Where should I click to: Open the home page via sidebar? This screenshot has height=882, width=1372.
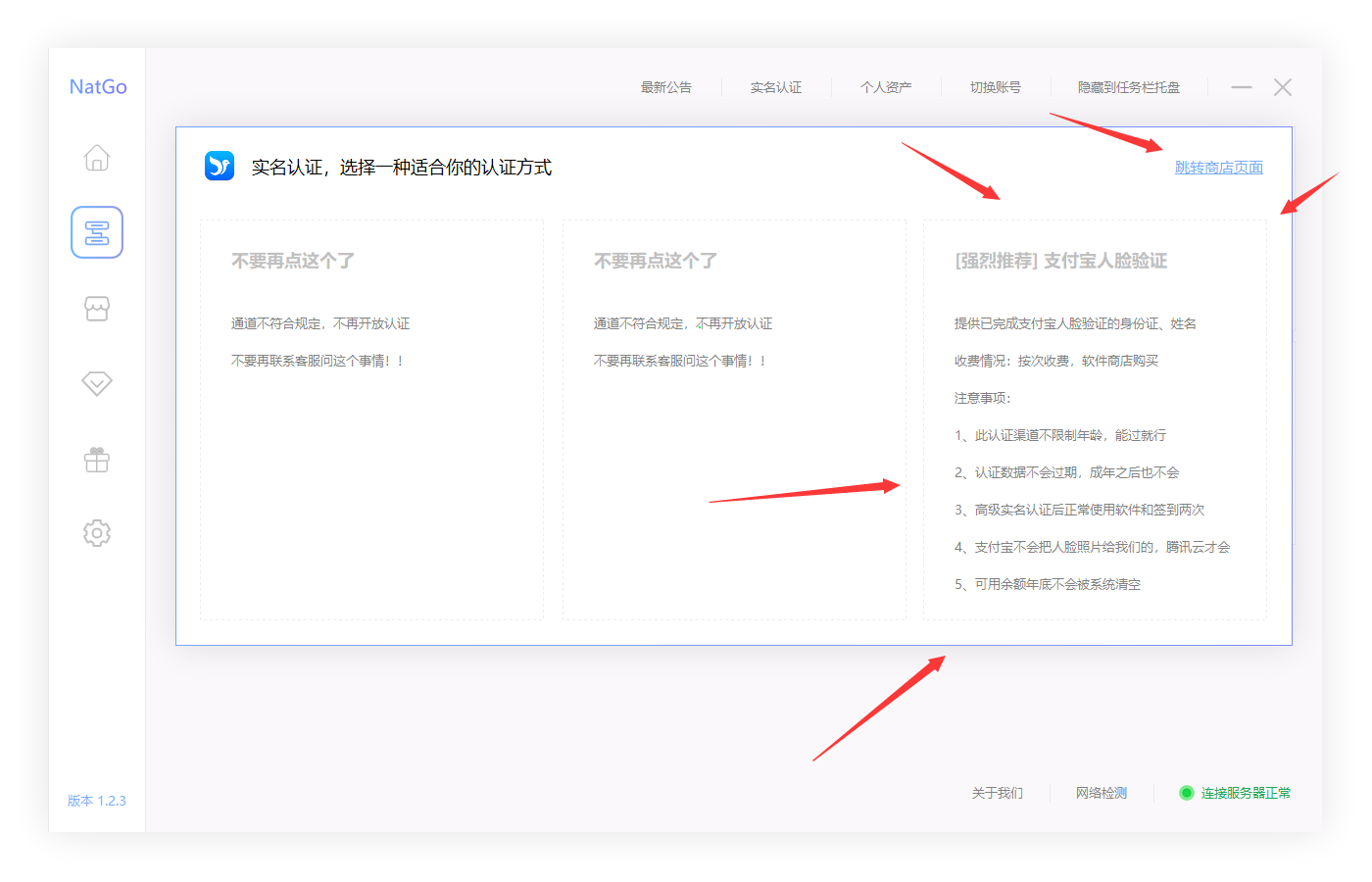pyautogui.click(x=96, y=158)
